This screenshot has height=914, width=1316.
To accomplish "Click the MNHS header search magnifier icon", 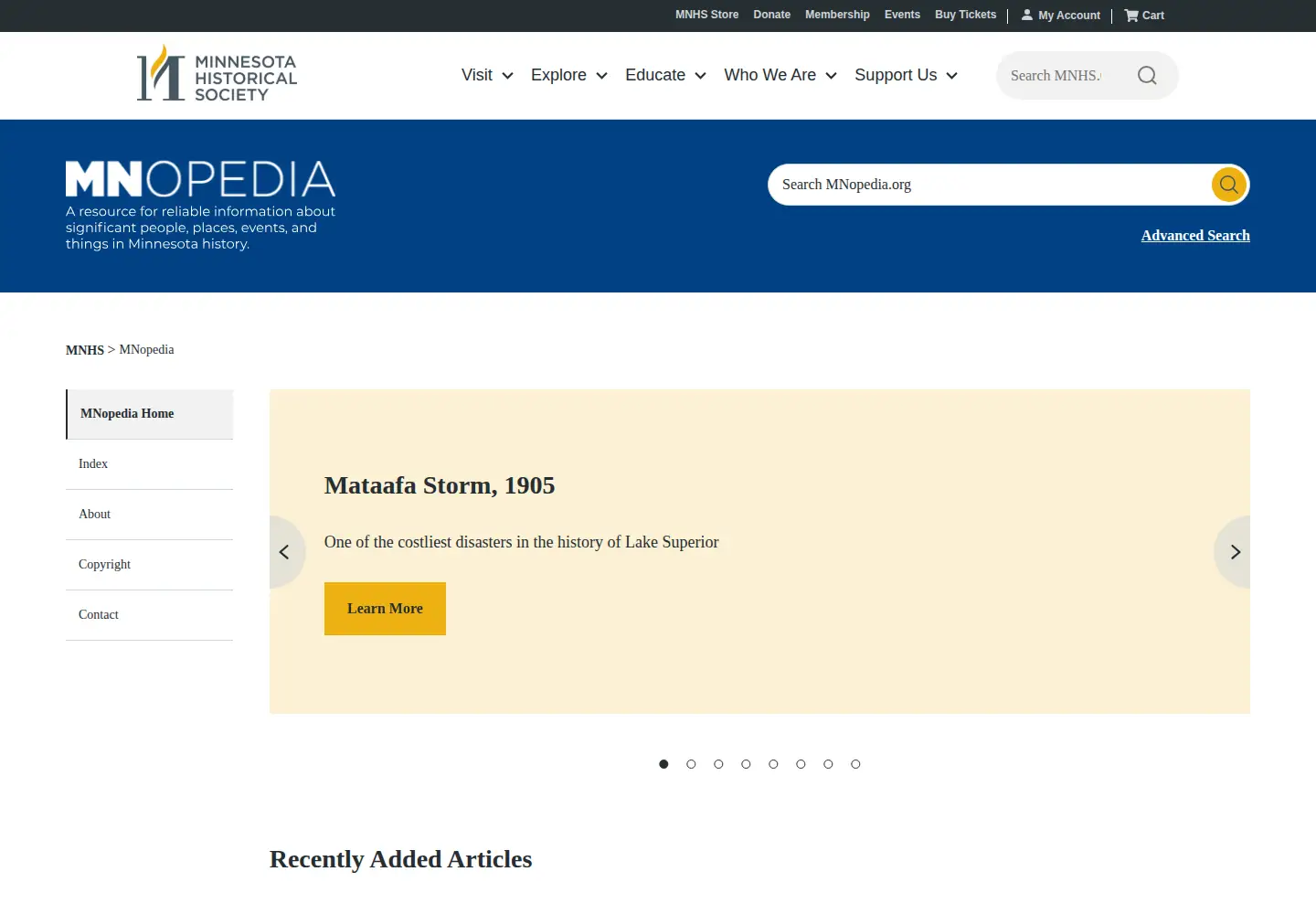I will 1147,76.
